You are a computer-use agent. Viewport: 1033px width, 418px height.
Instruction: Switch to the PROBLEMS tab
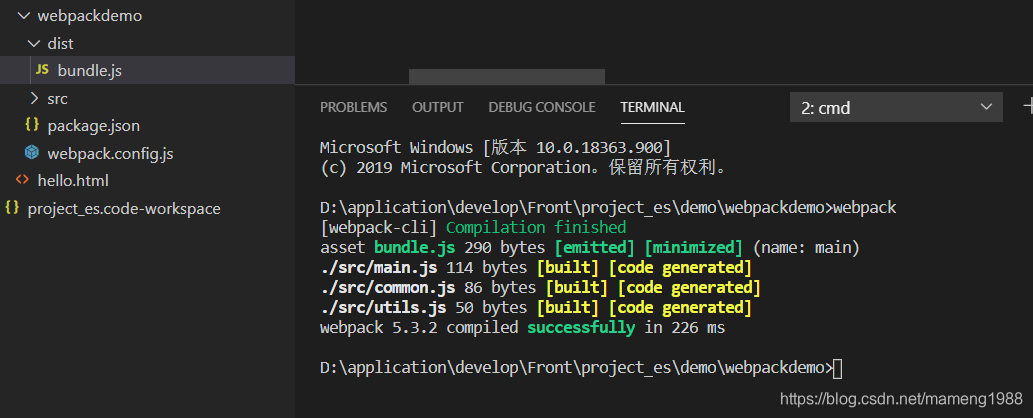(354, 107)
